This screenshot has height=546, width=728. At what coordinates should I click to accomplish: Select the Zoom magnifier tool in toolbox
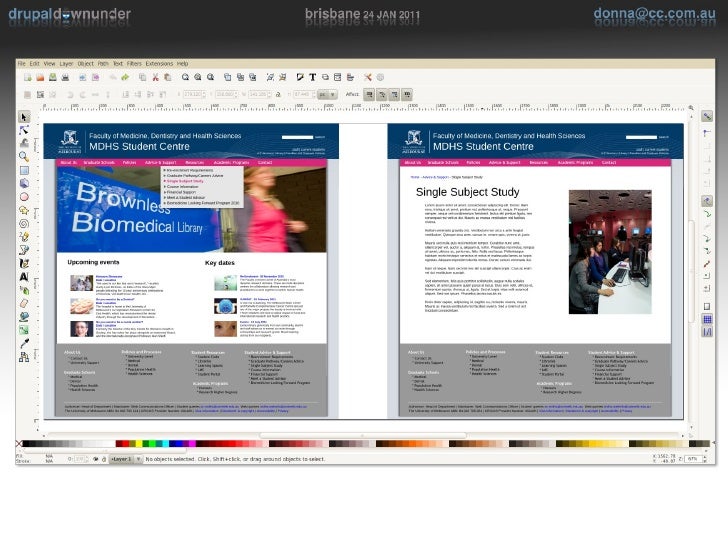[x=24, y=156]
